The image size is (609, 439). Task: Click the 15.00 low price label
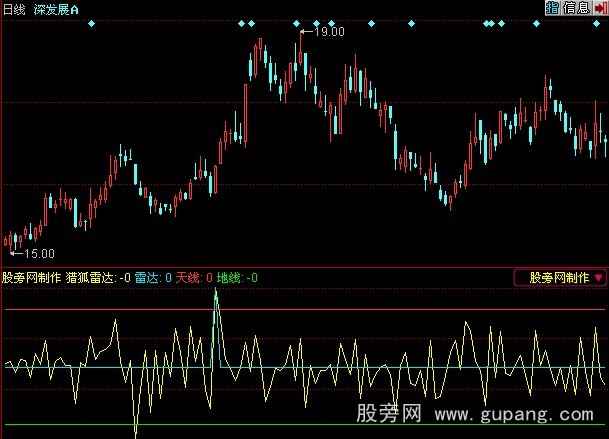coord(39,254)
